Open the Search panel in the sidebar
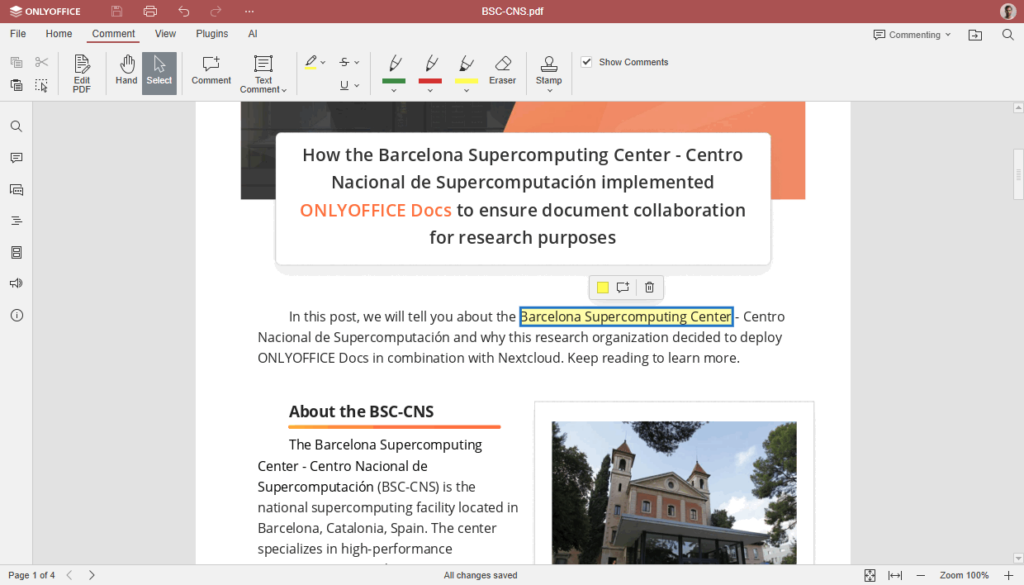1024x585 pixels. tap(16, 126)
